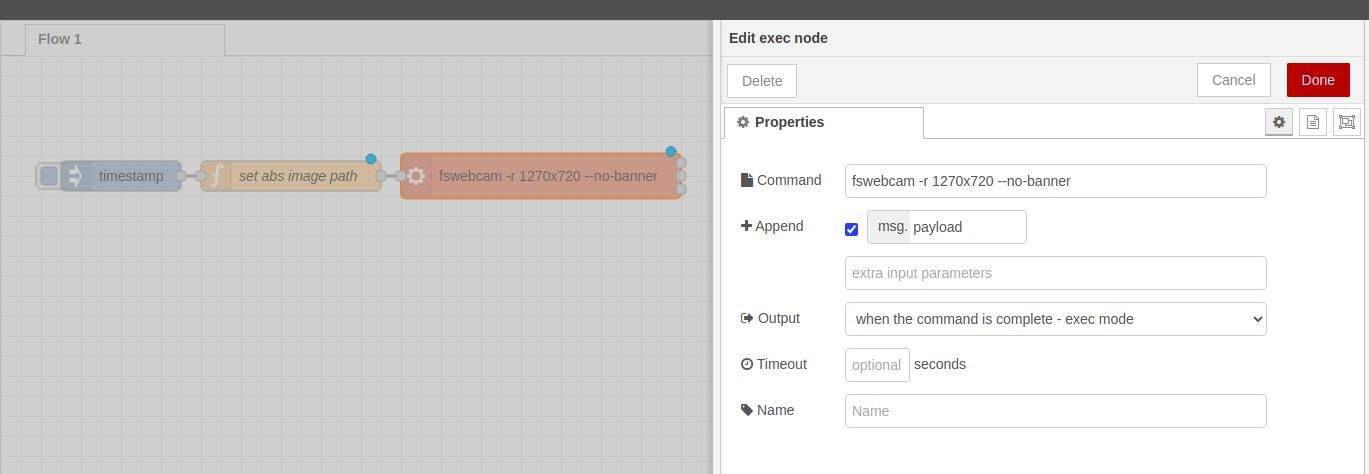This screenshot has height=474, width=1369.
Task: Open node description document icon tab
Action: (x=1312, y=122)
